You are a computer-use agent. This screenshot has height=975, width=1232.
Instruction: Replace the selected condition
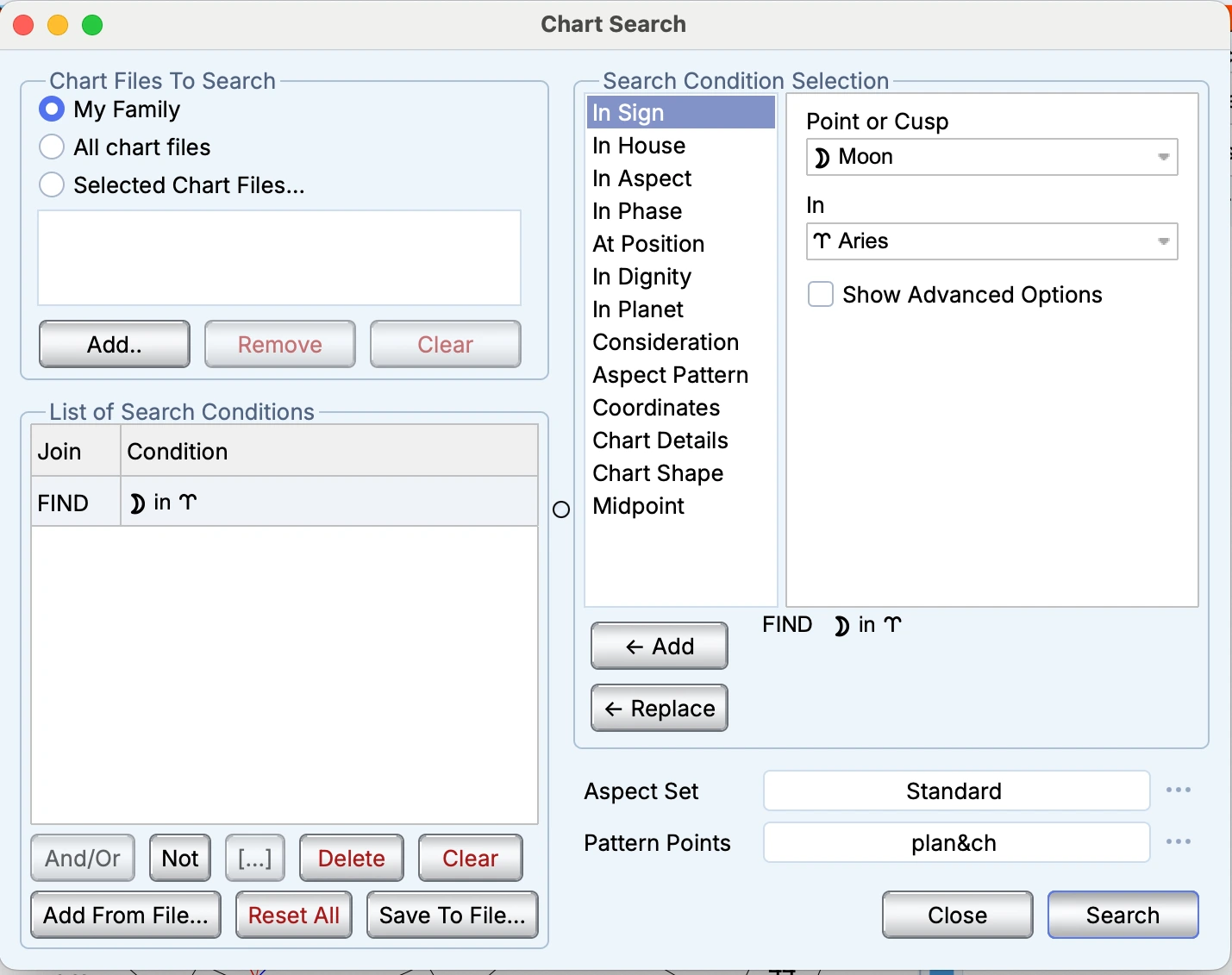(660, 709)
